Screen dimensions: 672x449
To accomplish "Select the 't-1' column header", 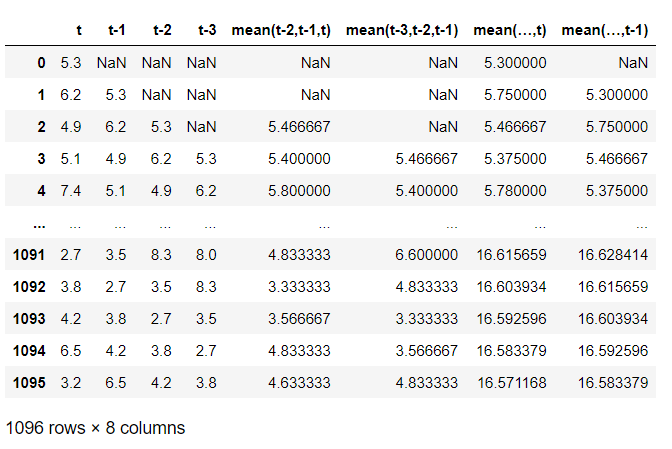I will pyautogui.click(x=118, y=31).
